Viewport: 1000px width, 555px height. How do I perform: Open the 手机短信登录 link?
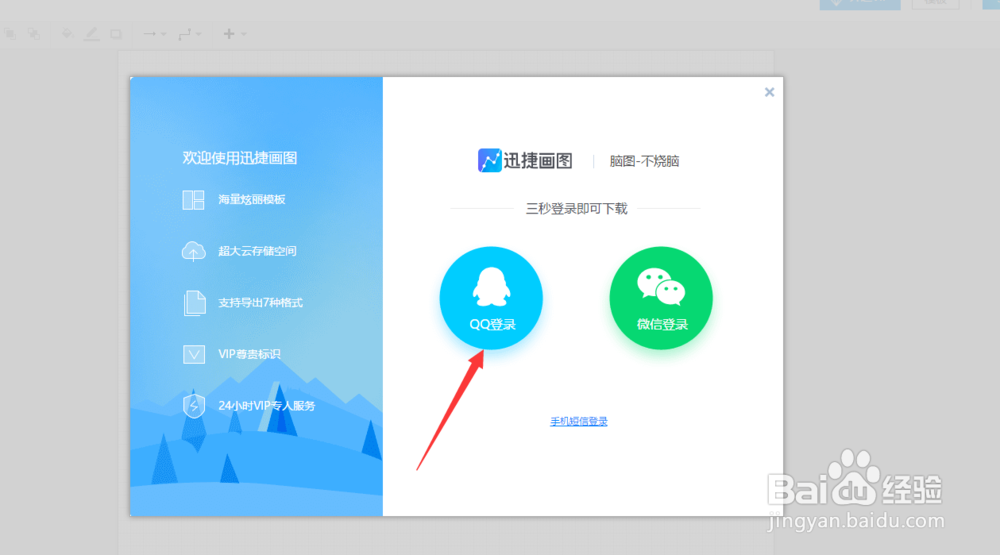point(578,421)
